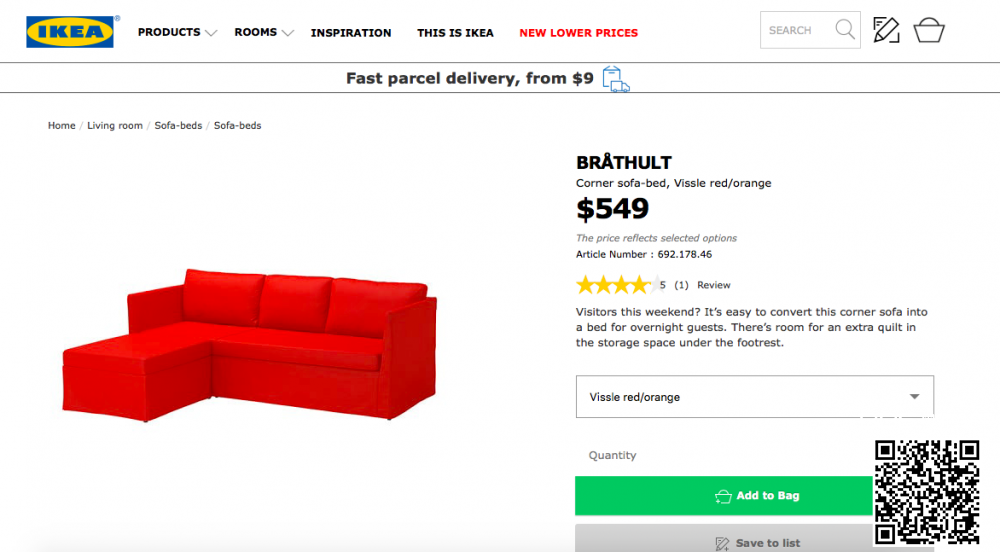Open the INSPIRATION menu item
Image resolution: width=1000 pixels, height=552 pixels.
pos(351,33)
